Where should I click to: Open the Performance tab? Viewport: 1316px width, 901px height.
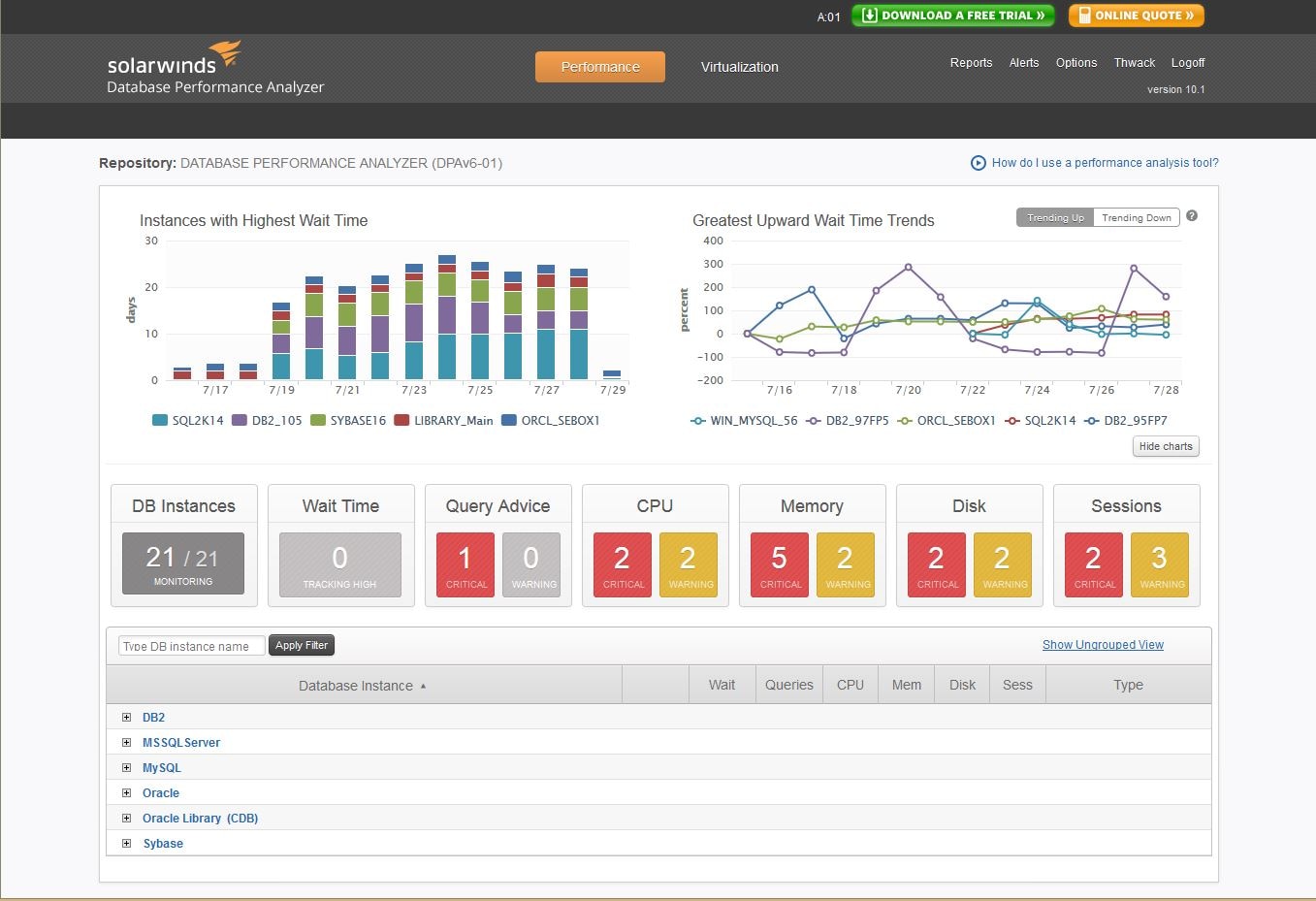[x=600, y=67]
